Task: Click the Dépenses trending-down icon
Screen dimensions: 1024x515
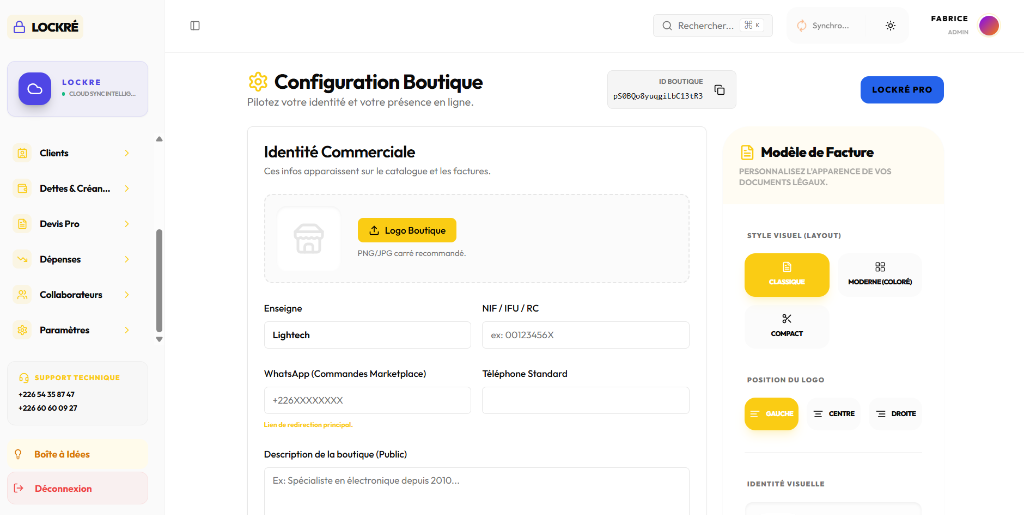Action: (22, 259)
